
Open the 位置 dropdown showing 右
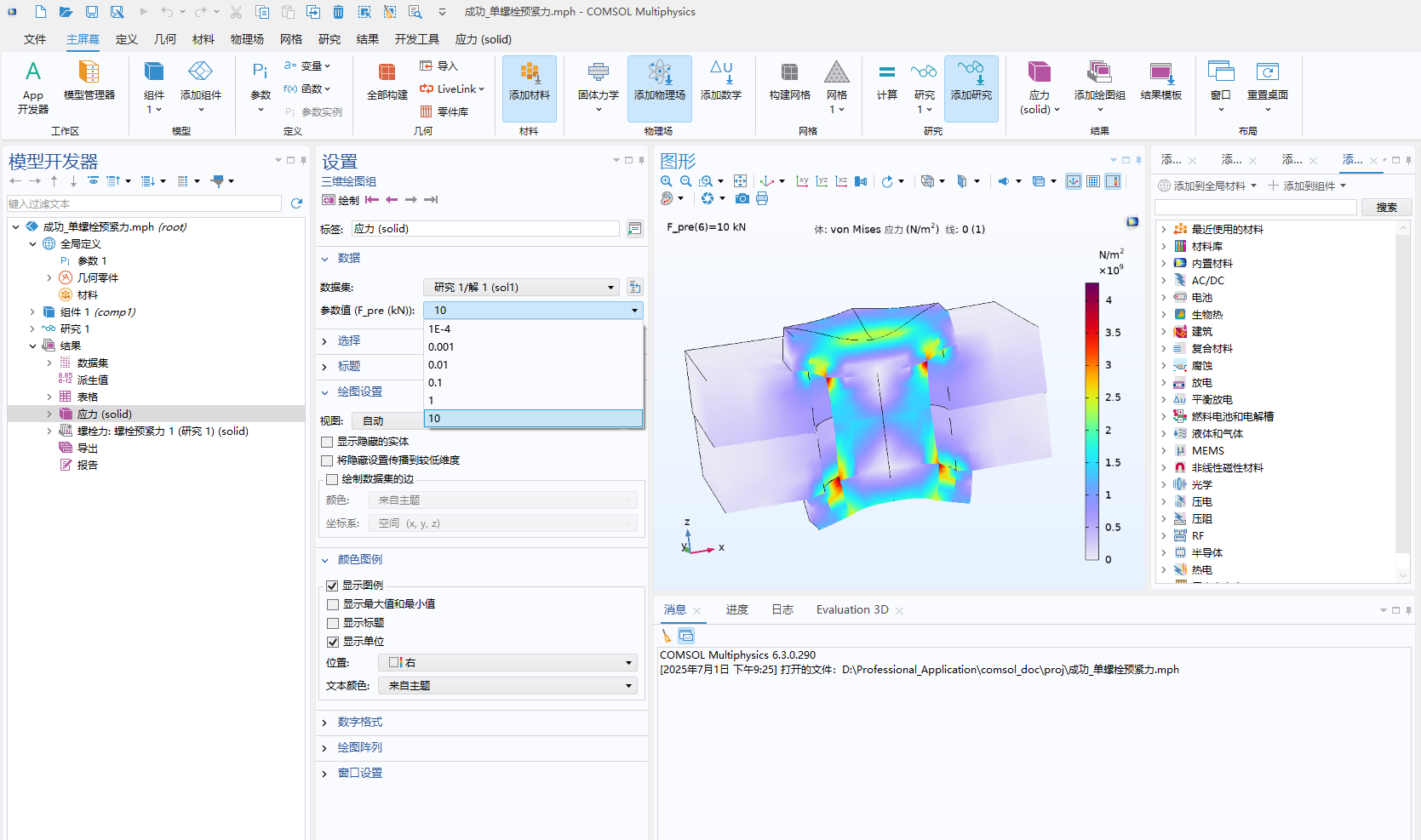click(x=506, y=662)
